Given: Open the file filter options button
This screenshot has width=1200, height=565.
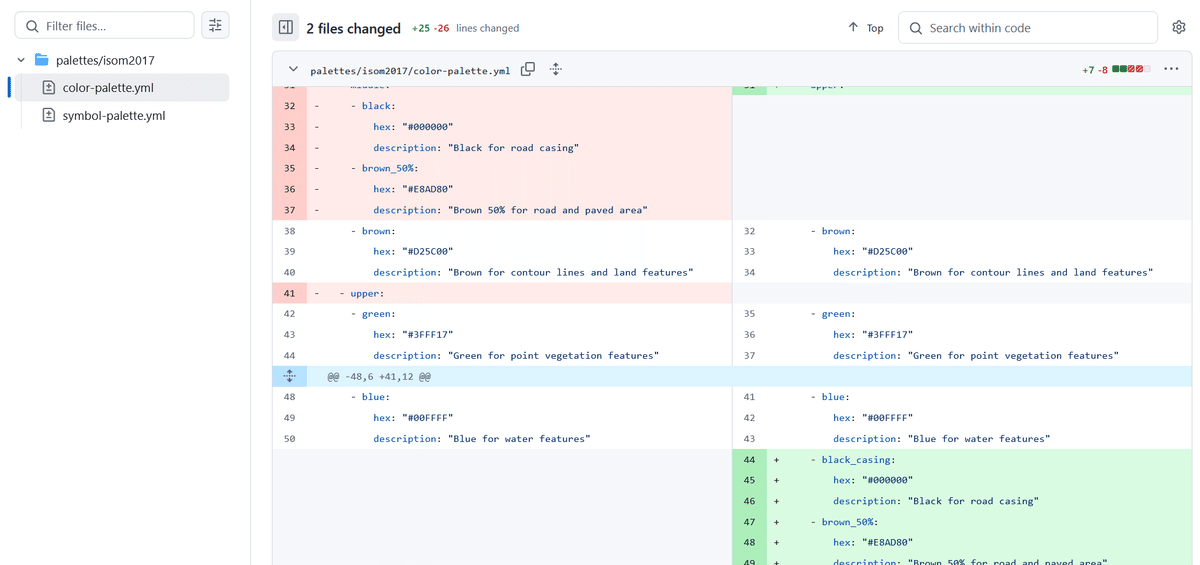Looking at the screenshot, I should [x=215, y=26].
